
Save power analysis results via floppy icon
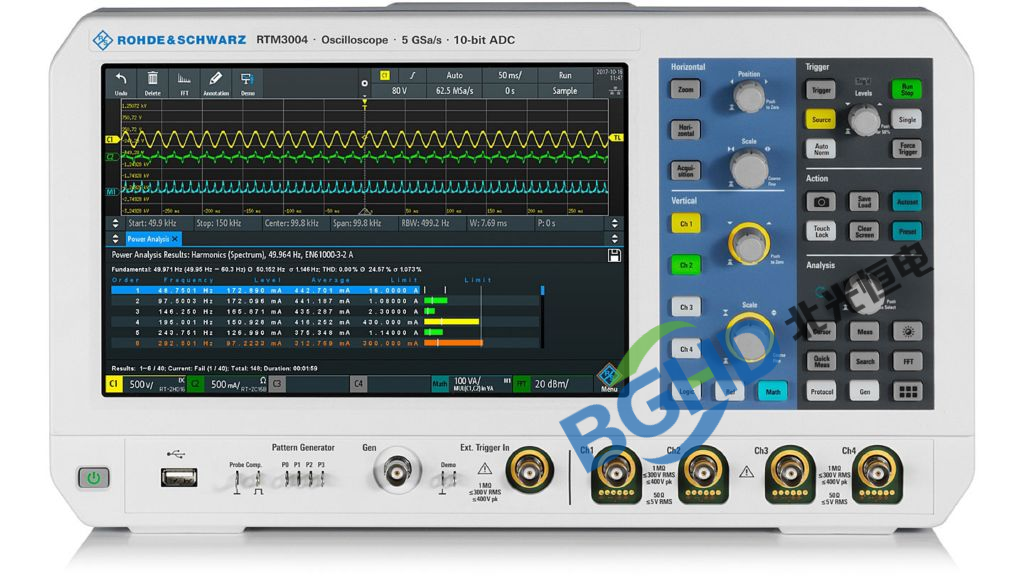click(614, 255)
